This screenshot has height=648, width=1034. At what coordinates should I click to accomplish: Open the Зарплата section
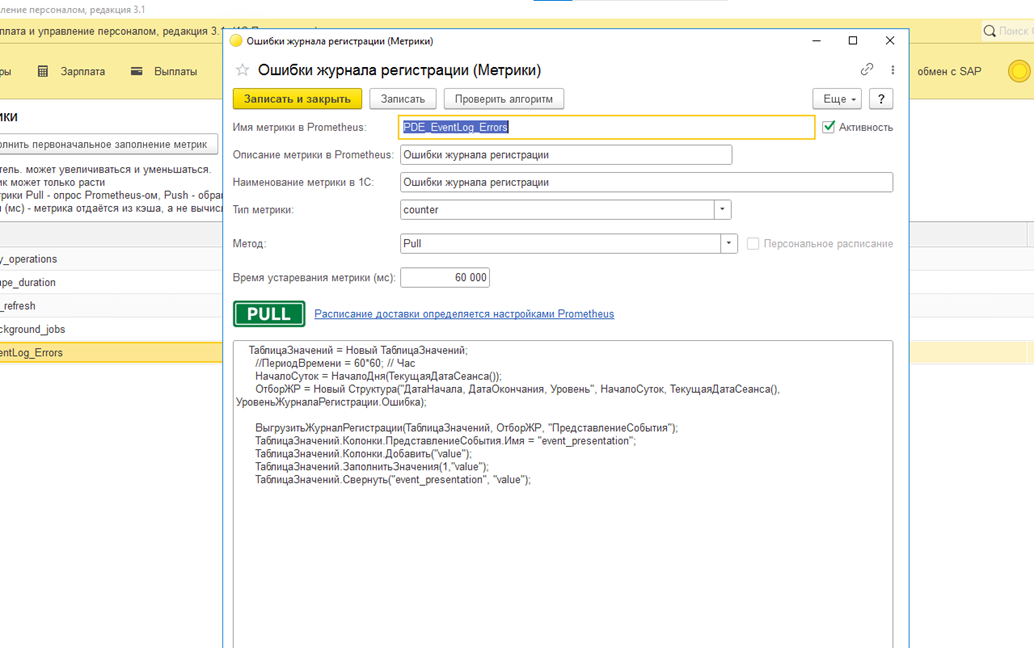point(72,72)
